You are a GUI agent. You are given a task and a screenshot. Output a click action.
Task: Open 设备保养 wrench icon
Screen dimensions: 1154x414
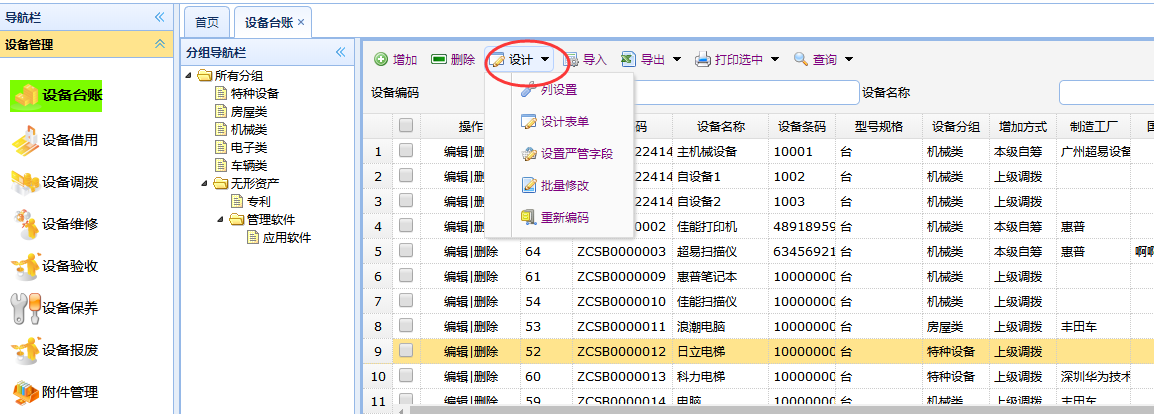point(25,308)
